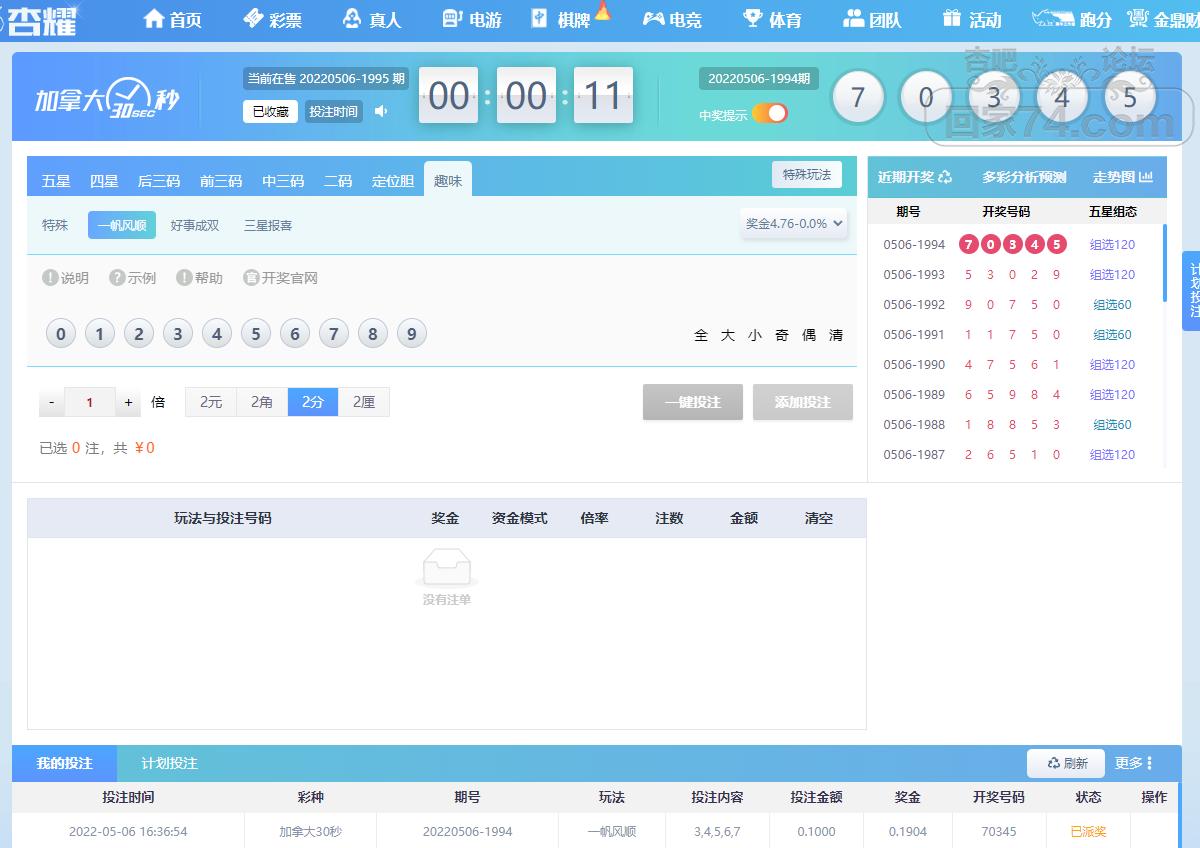Go to 首页 home in top navigation
The image size is (1200, 848).
(x=172, y=19)
